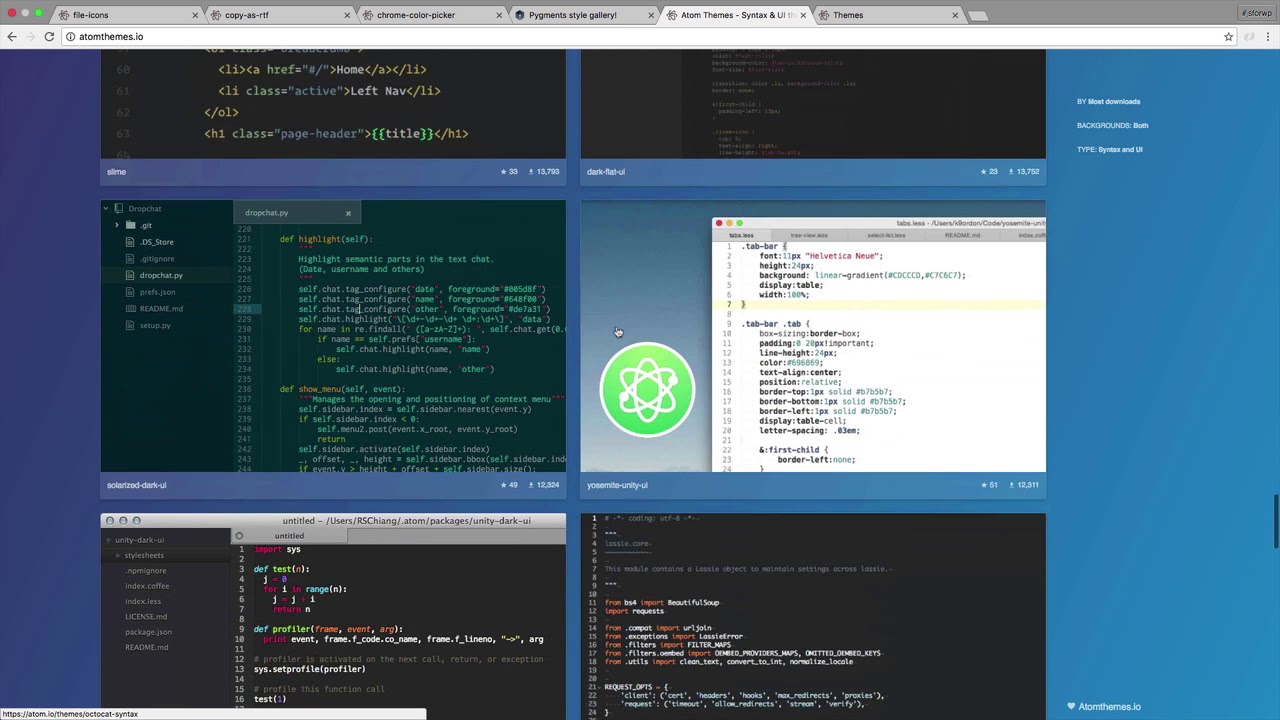Click the star count 49 on solarized-dark-ui
1280x720 pixels.
tap(509, 485)
